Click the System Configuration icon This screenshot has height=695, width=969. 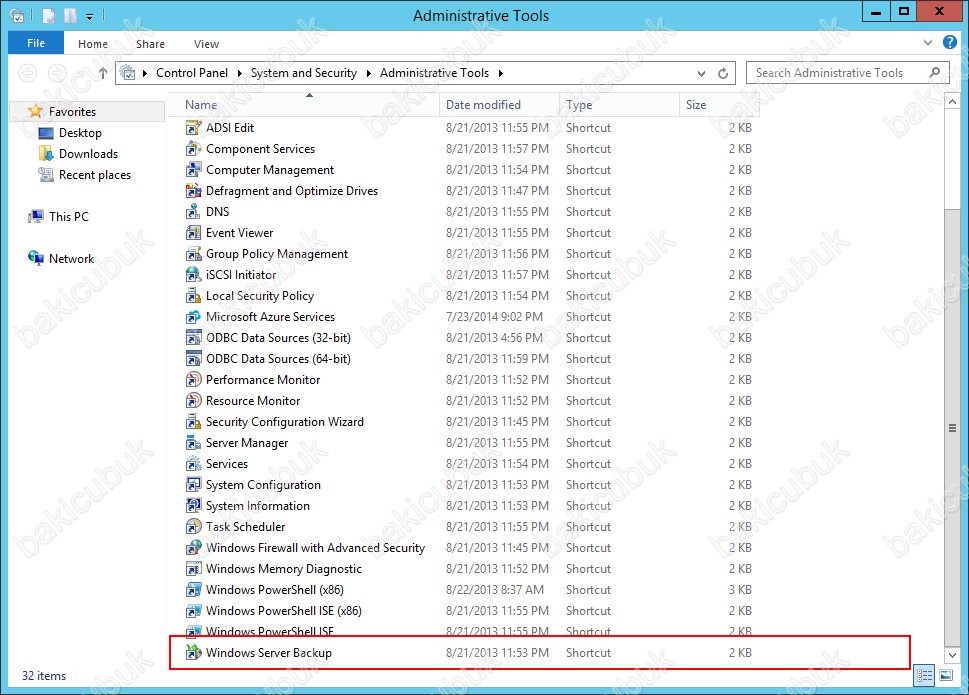pos(193,485)
